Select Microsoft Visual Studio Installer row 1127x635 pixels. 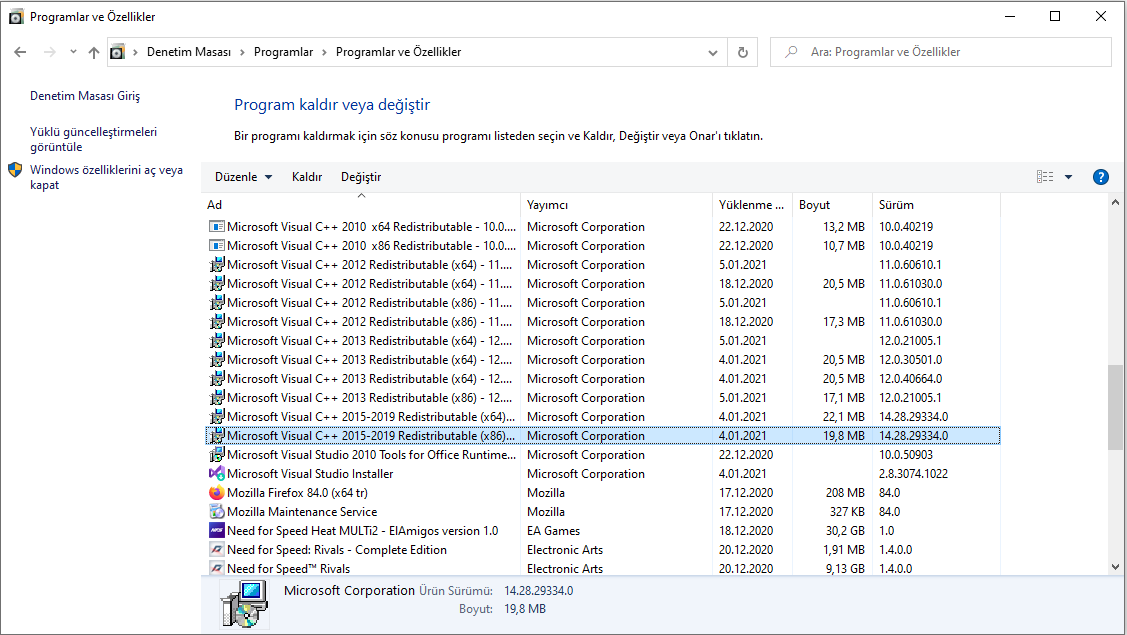click(x=602, y=473)
